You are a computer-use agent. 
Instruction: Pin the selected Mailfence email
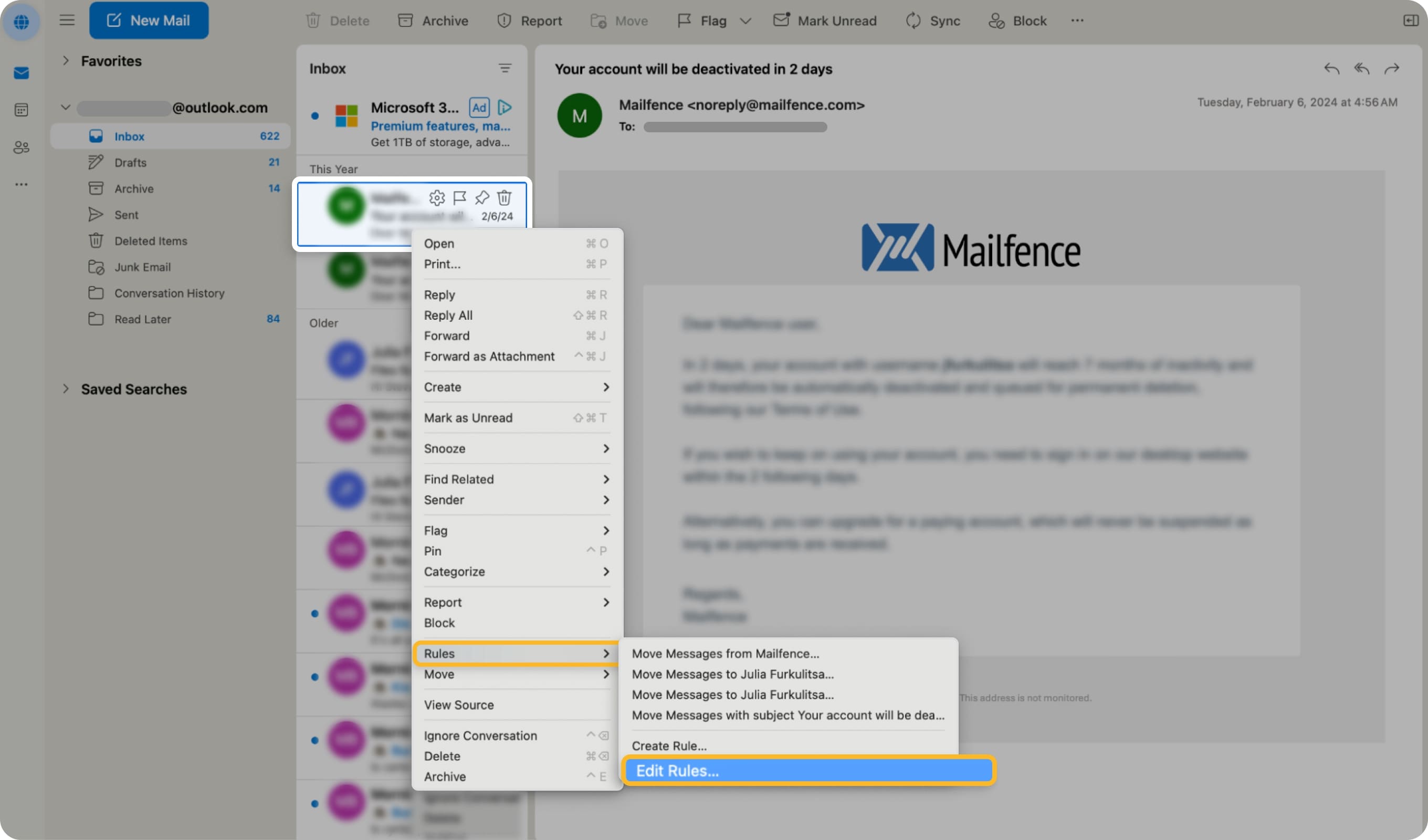point(481,198)
